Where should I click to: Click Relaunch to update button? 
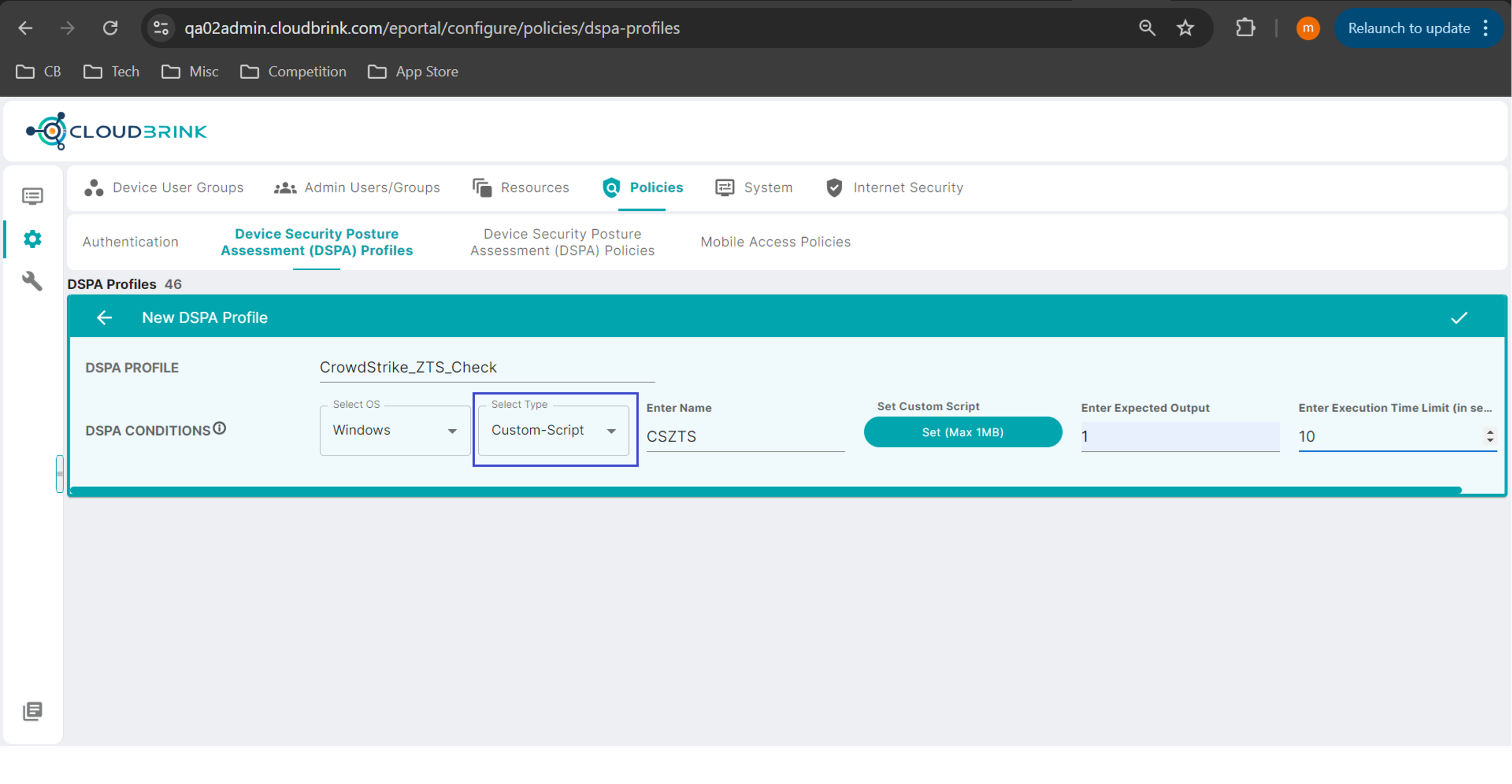[x=1408, y=28]
